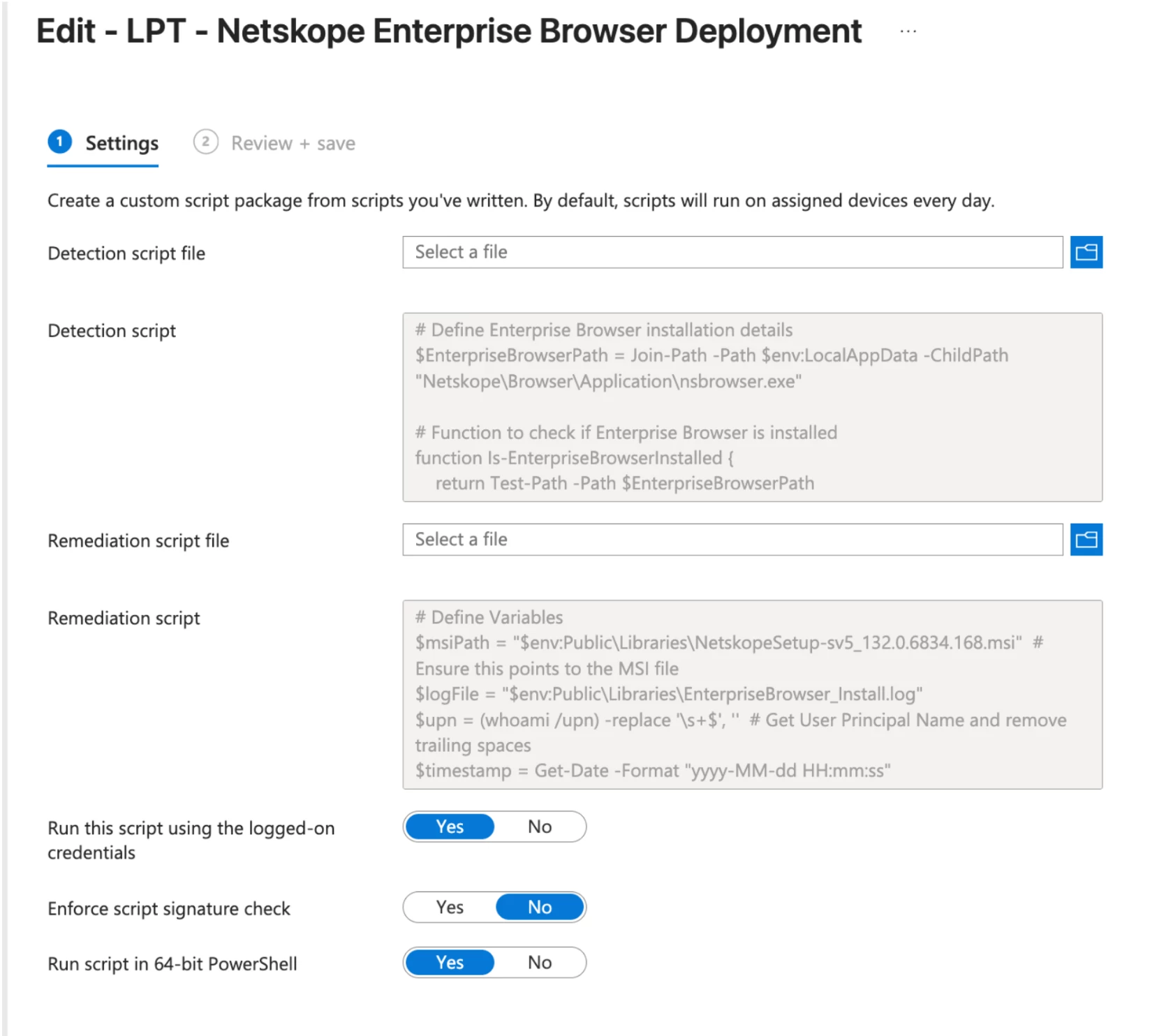Viewport: 1173px width, 1036px height.
Task: Set Enforce script signature check to No
Action: click(540, 907)
